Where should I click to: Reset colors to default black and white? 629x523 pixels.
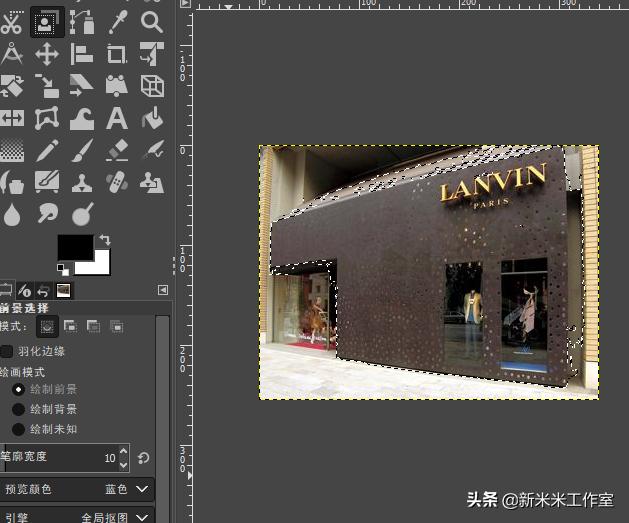point(63,269)
